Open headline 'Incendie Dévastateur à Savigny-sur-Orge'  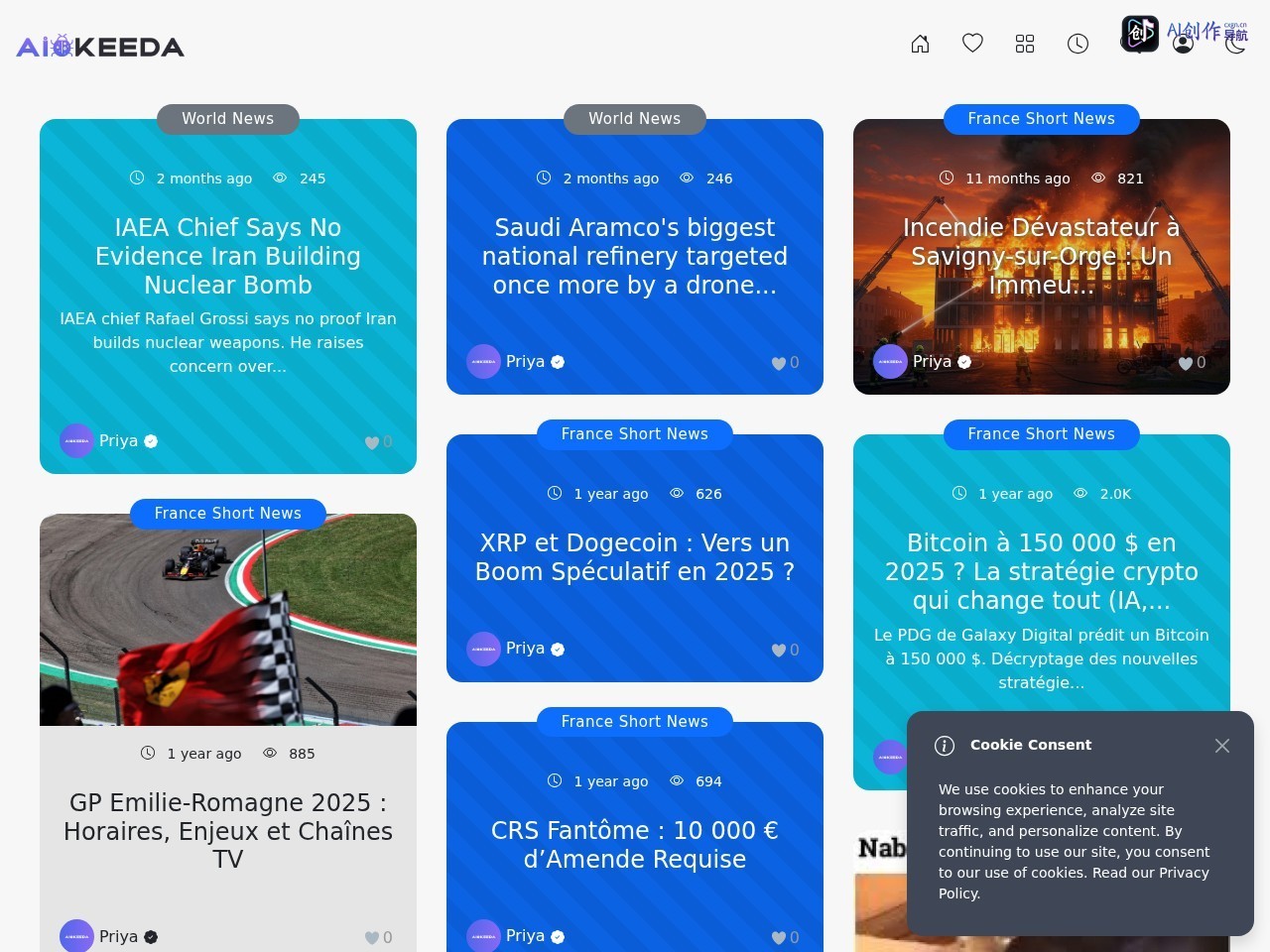tap(1041, 257)
